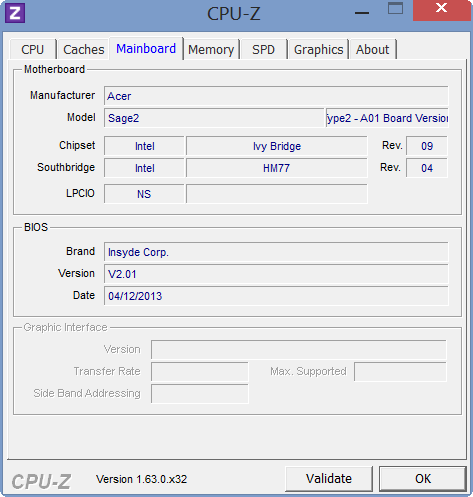
Task: Click the Max. Supported field
Action: [x=400, y=372]
